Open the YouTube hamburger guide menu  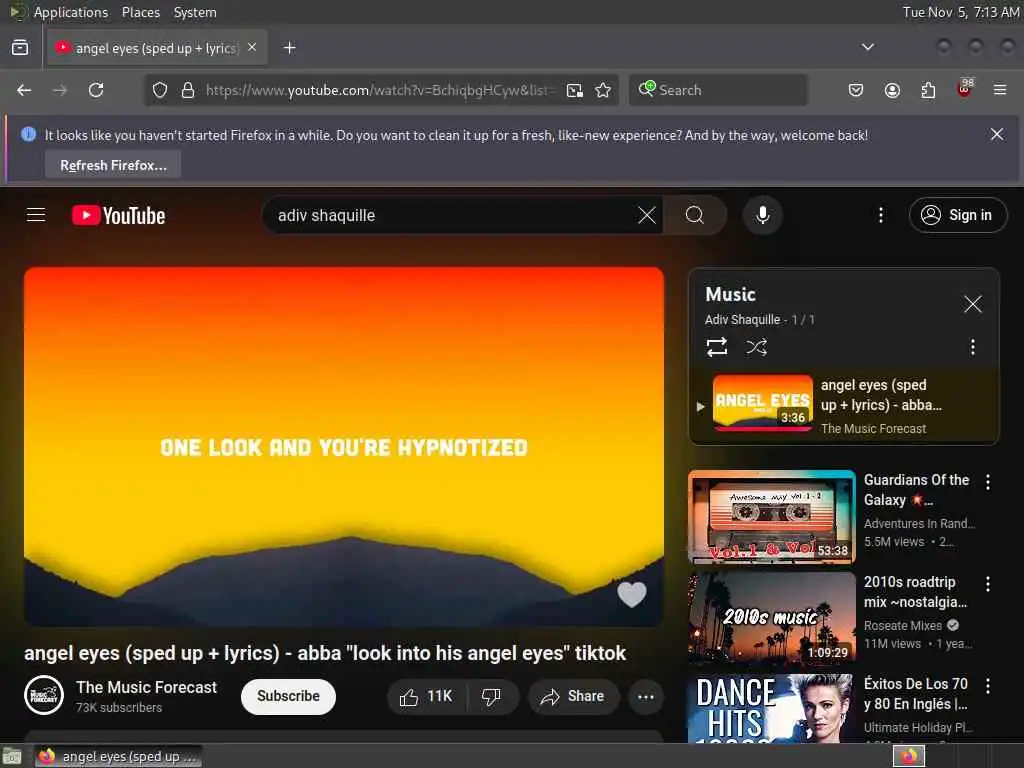click(x=36, y=215)
